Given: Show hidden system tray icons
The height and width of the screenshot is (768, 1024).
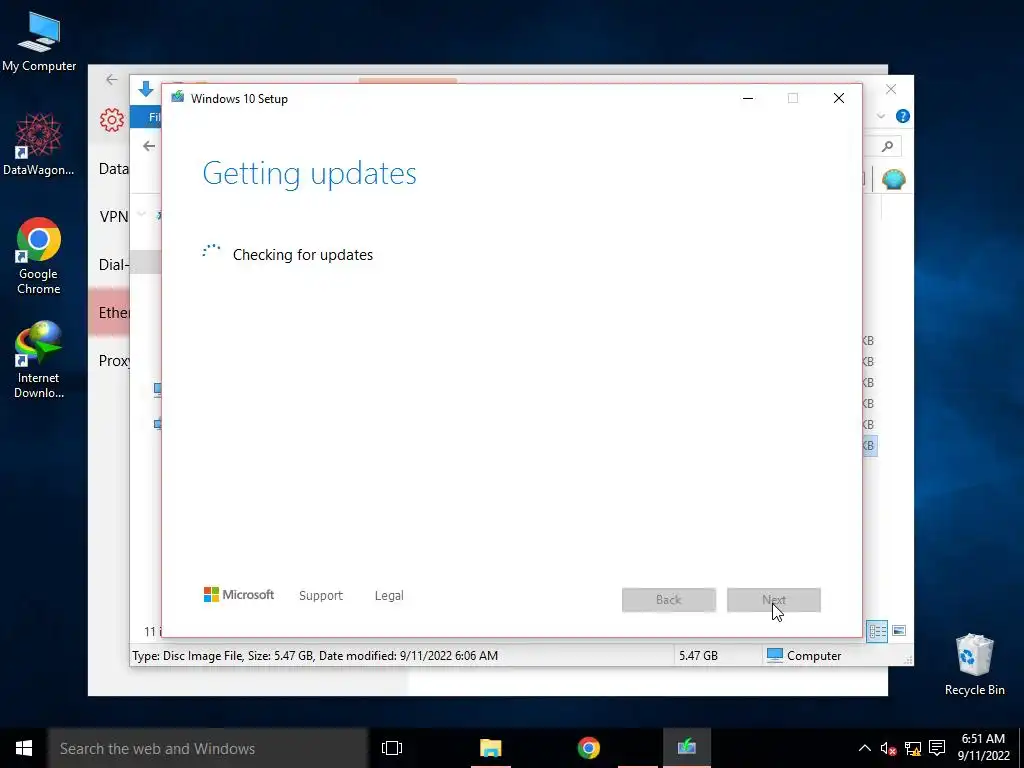Looking at the screenshot, I should click(x=864, y=748).
